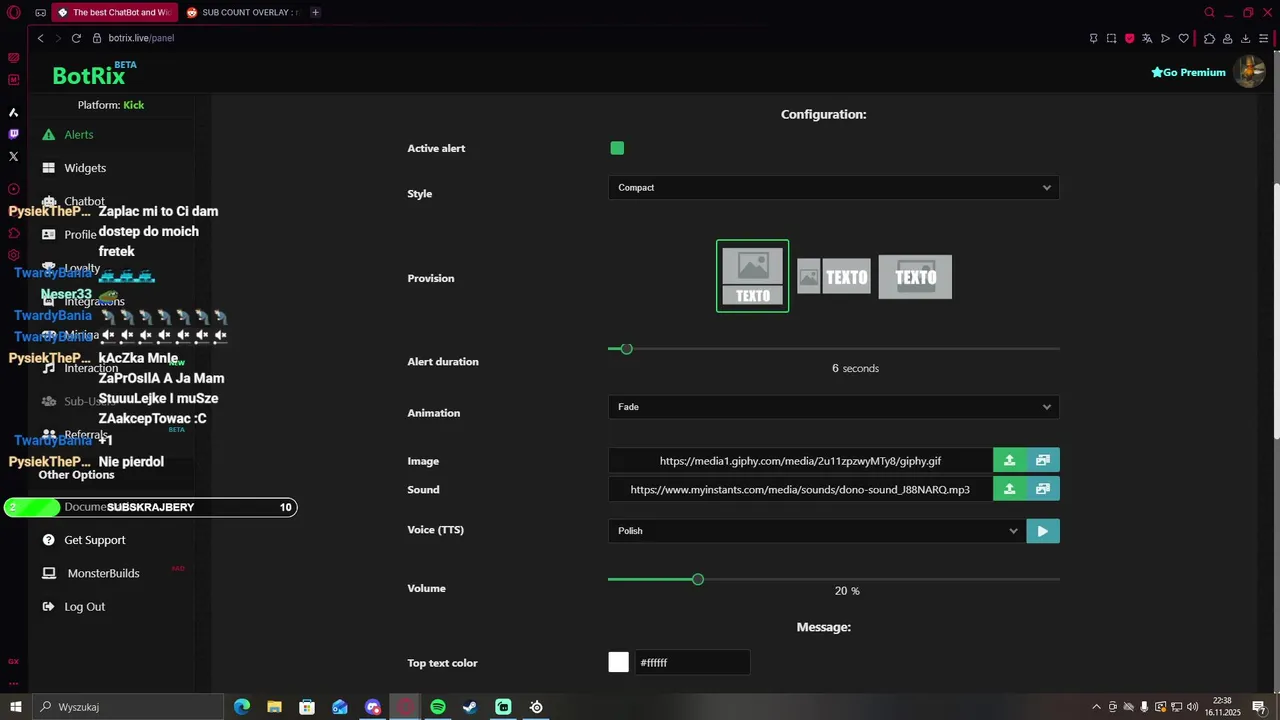Open browser tab search magnifier icon
This screenshot has height=720, width=1280.
coord(1209,12)
